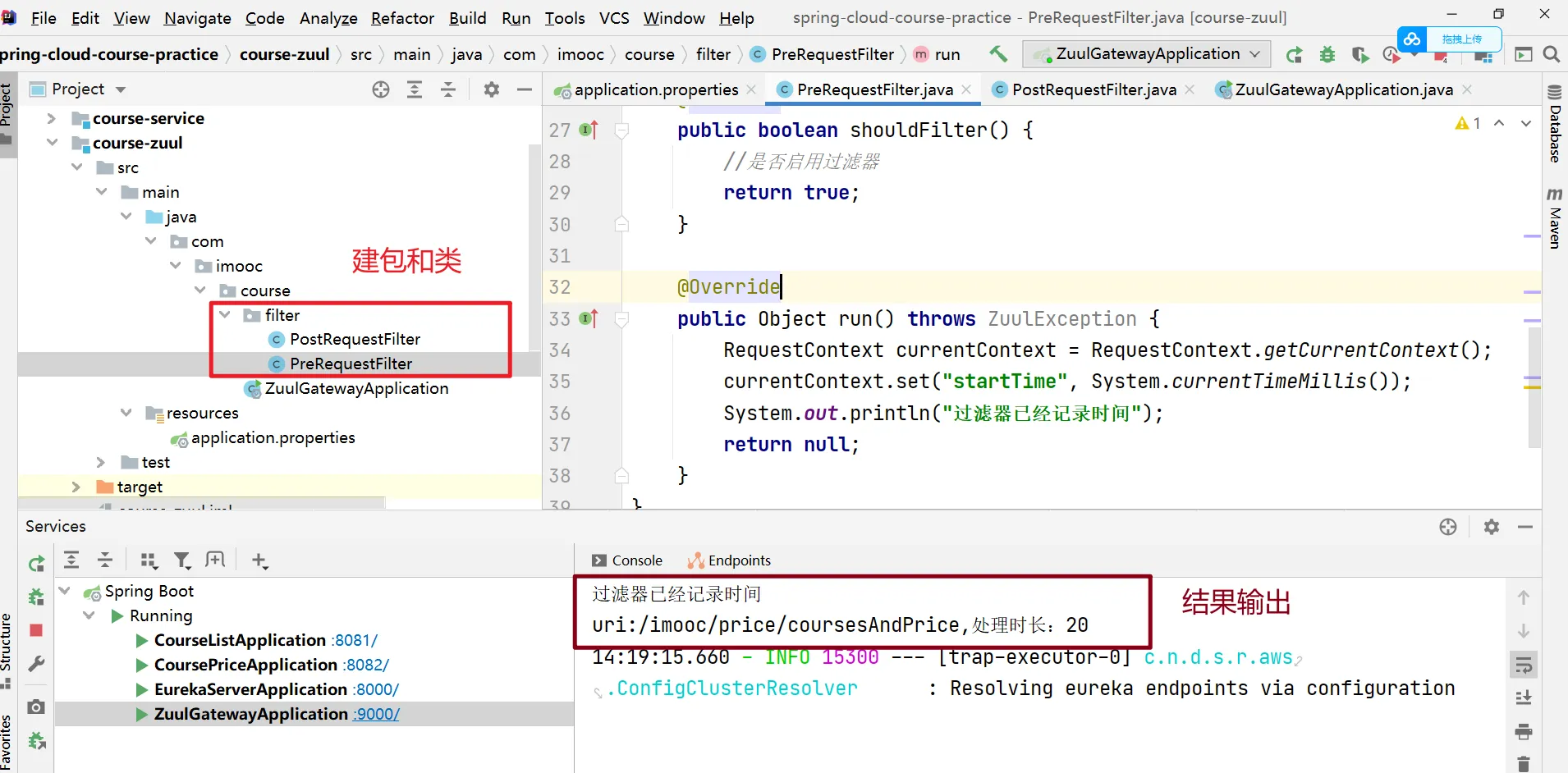Click the Build project hammer icon
The width and height of the screenshot is (1568, 773).
click(998, 54)
